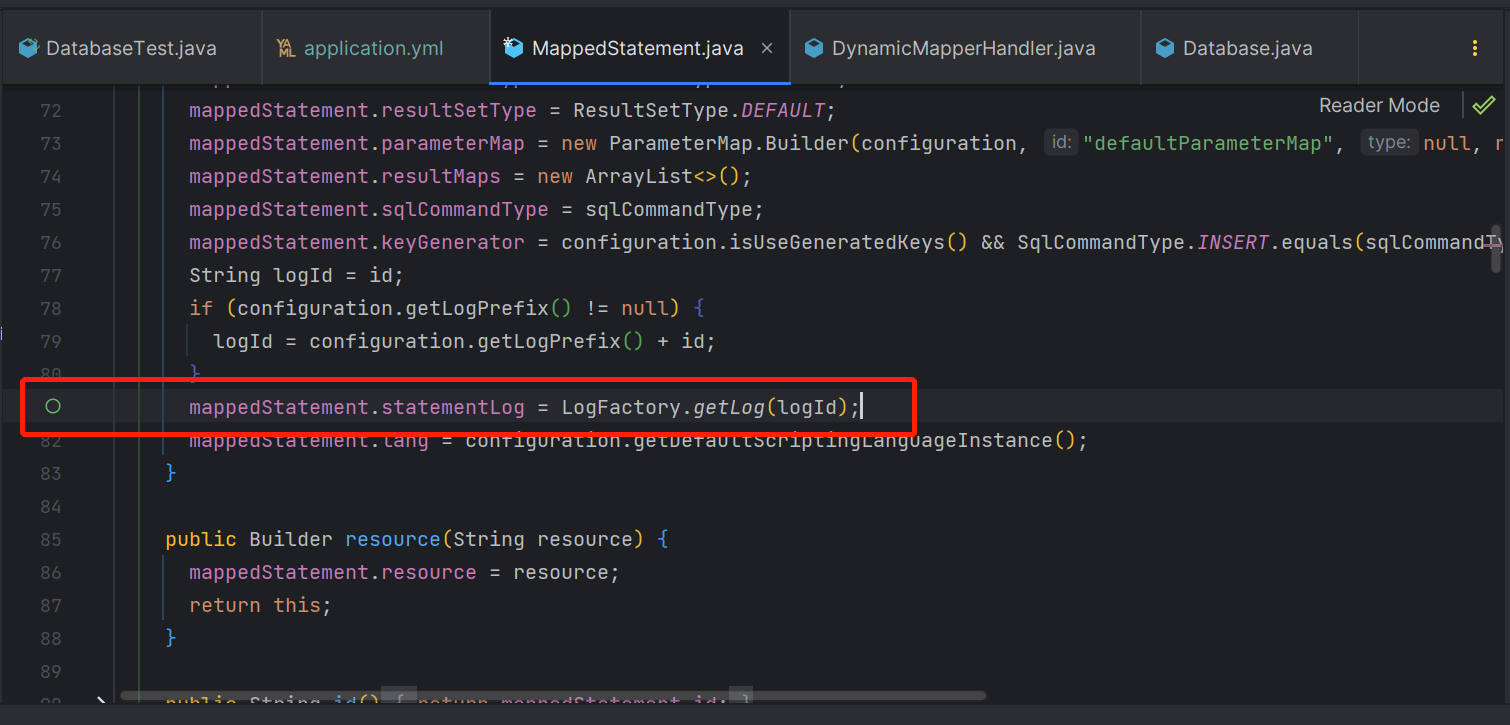This screenshot has height=725, width=1510.
Task: Click the Database.java class icon
Action: (1165, 48)
